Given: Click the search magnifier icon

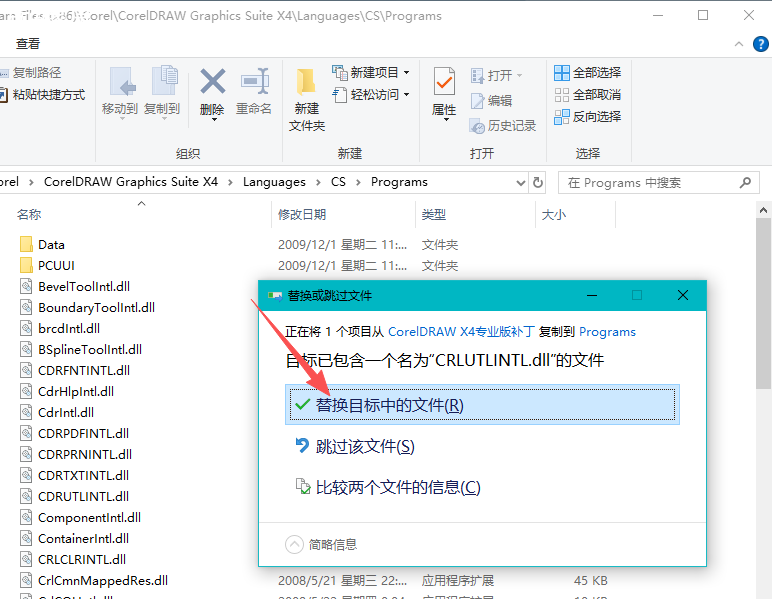Looking at the screenshot, I should (745, 183).
